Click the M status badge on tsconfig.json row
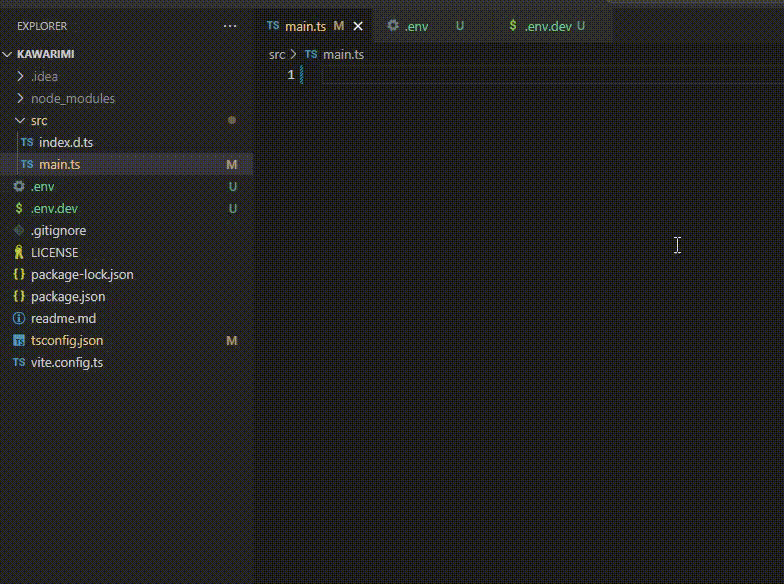784x584 pixels. 232,340
